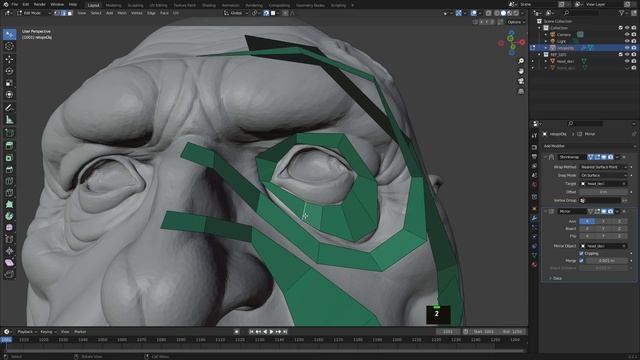This screenshot has width=640, height=360.
Task: Click the viewport zoom magnifier icon
Action: 521,61
